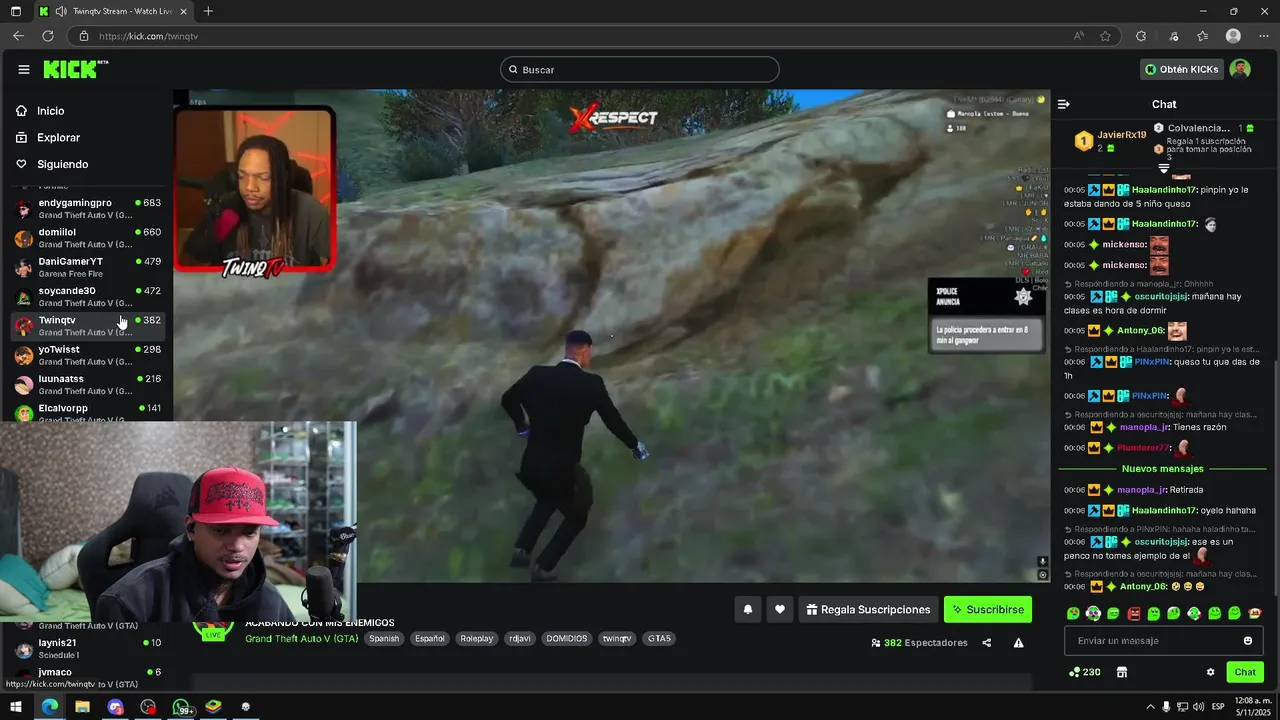Viewport: 1280px width, 720px height.
Task: Select the Español tag
Action: pyautogui.click(x=430, y=638)
